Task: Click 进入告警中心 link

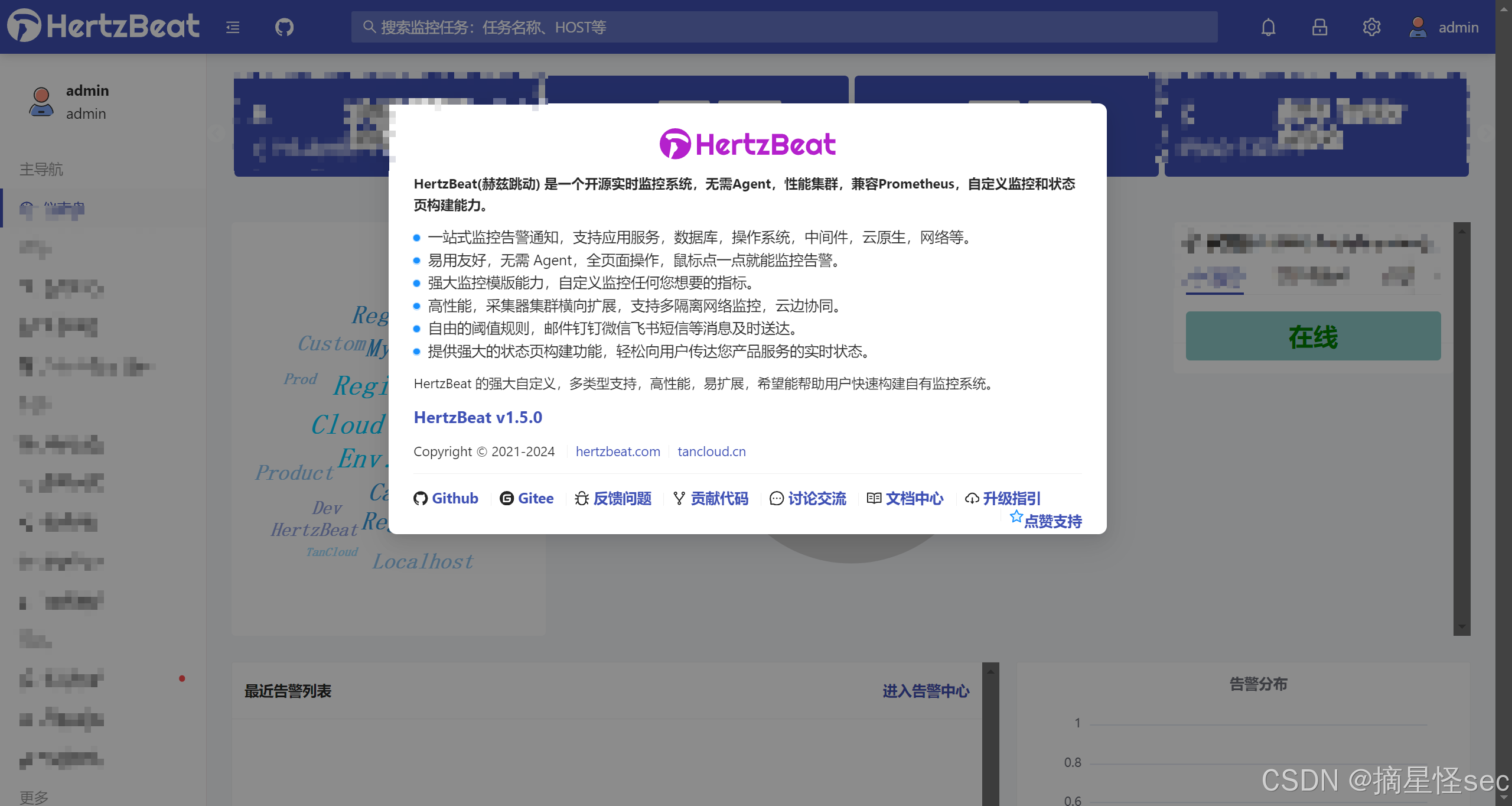Action: [926, 691]
